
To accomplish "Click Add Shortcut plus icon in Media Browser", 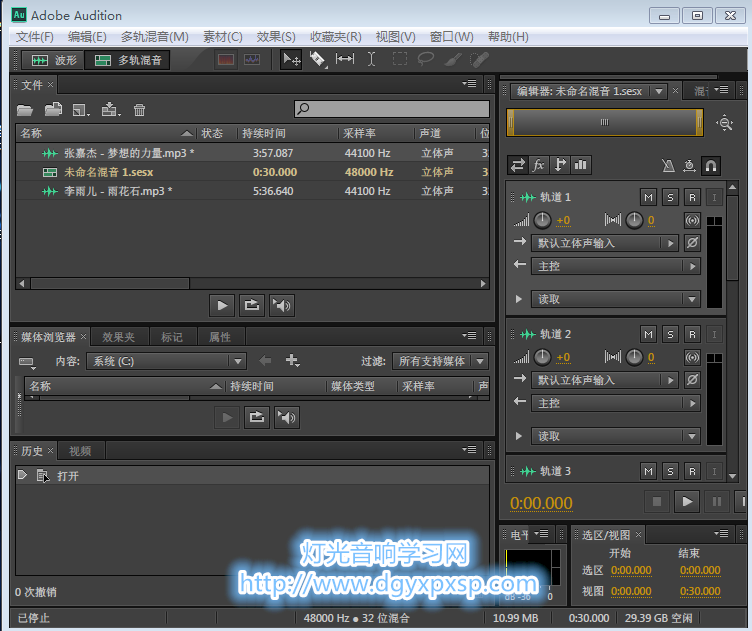I will 292,360.
